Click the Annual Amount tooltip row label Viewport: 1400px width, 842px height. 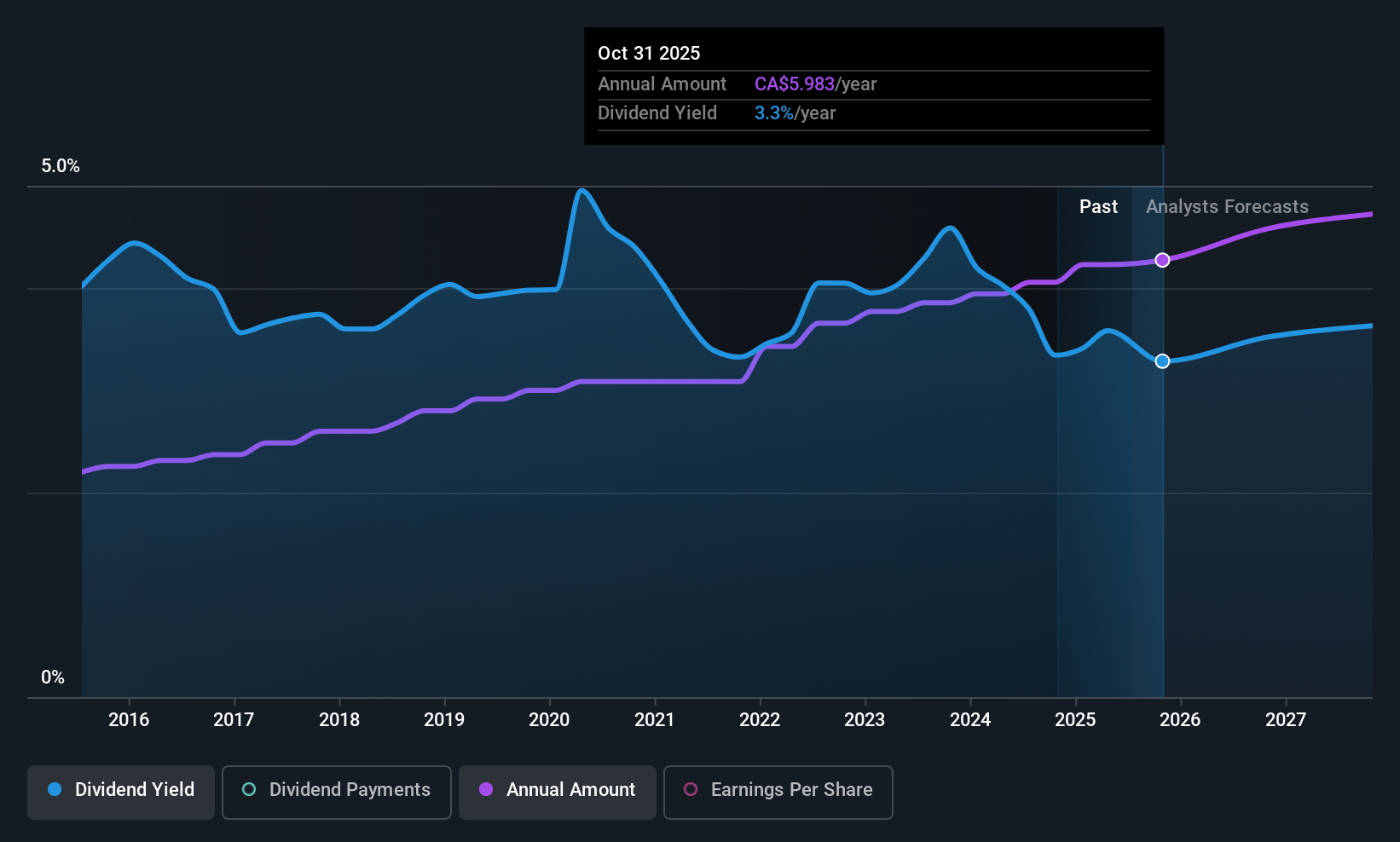pyautogui.click(x=662, y=84)
